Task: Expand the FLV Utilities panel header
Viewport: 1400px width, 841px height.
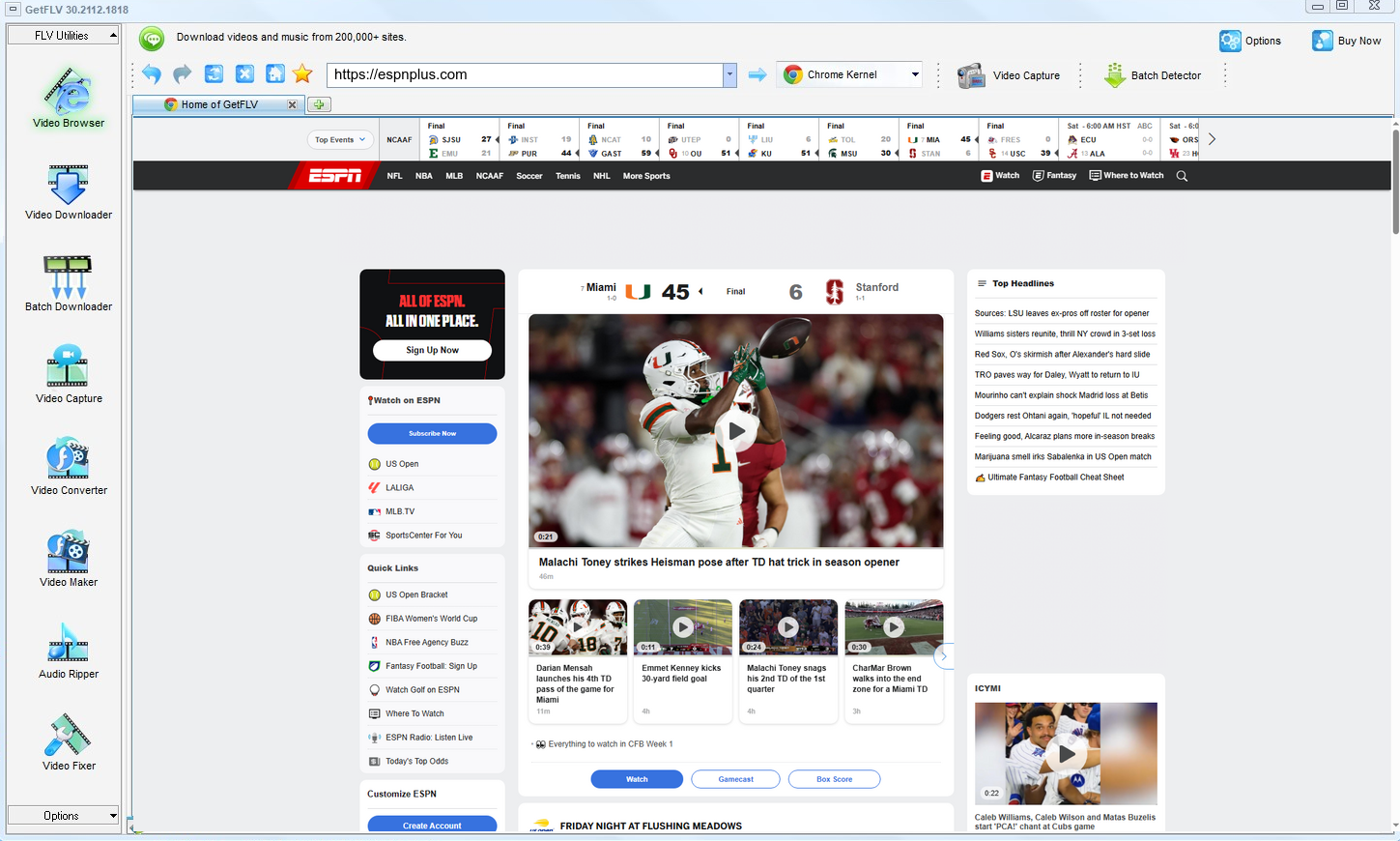Action: point(63,35)
